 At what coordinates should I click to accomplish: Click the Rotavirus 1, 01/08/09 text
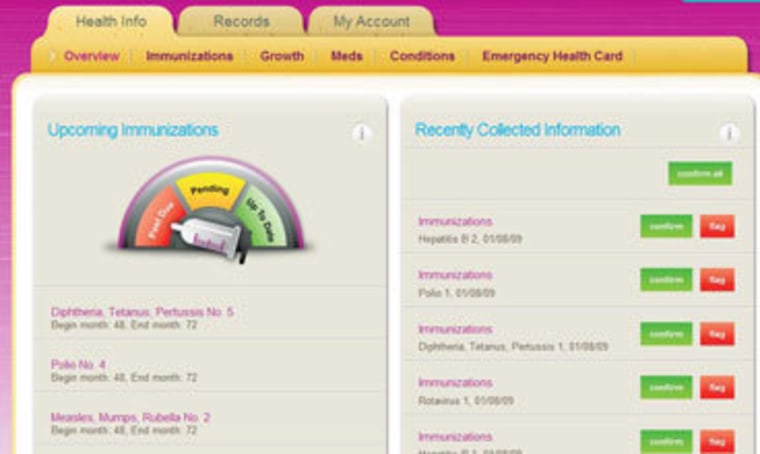pos(466,401)
